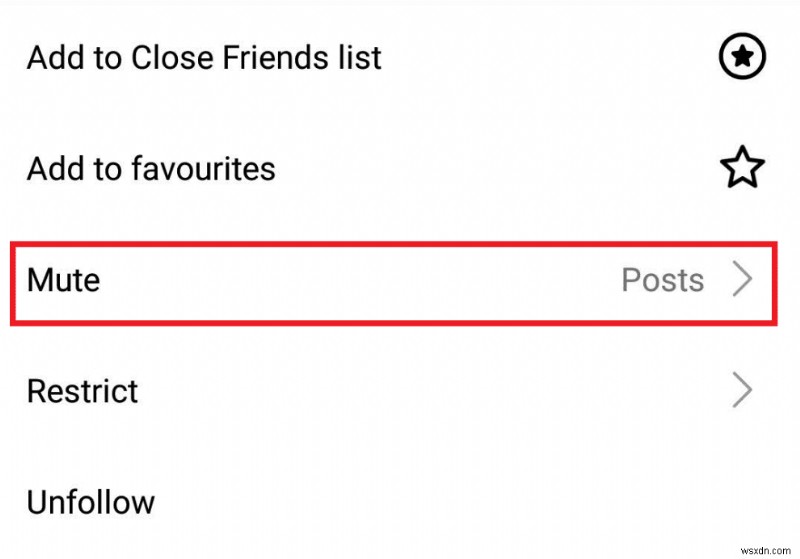Image resolution: width=800 pixels, height=559 pixels.
Task: Click the word list in the first option
Action: 360,58
